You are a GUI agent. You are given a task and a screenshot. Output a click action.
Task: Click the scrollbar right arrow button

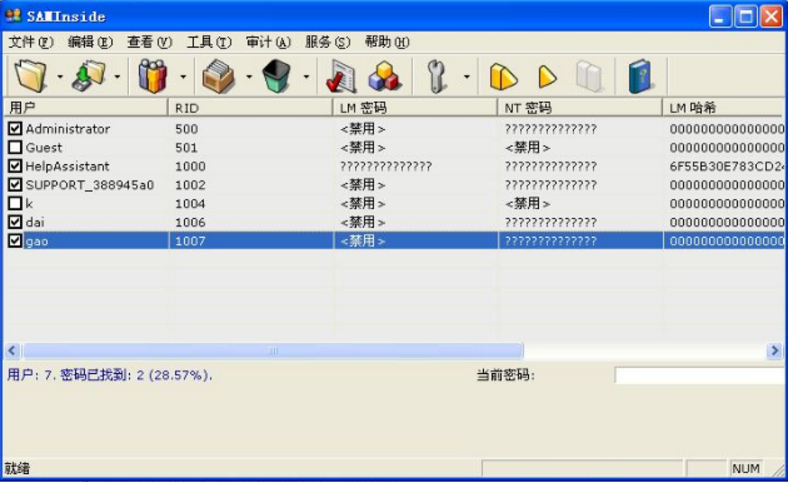tap(774, 350)
